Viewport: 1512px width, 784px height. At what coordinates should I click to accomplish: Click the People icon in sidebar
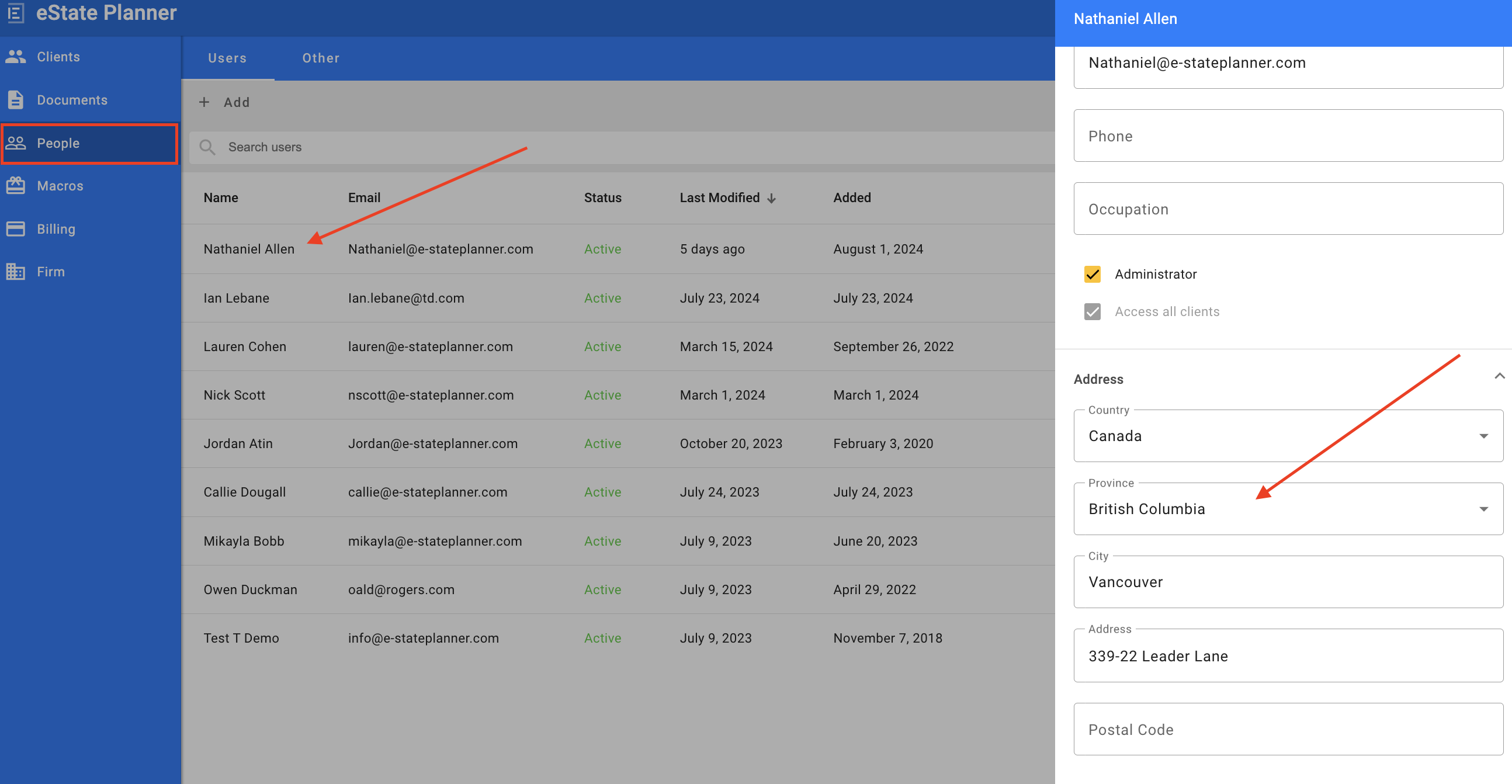(16, 143)
